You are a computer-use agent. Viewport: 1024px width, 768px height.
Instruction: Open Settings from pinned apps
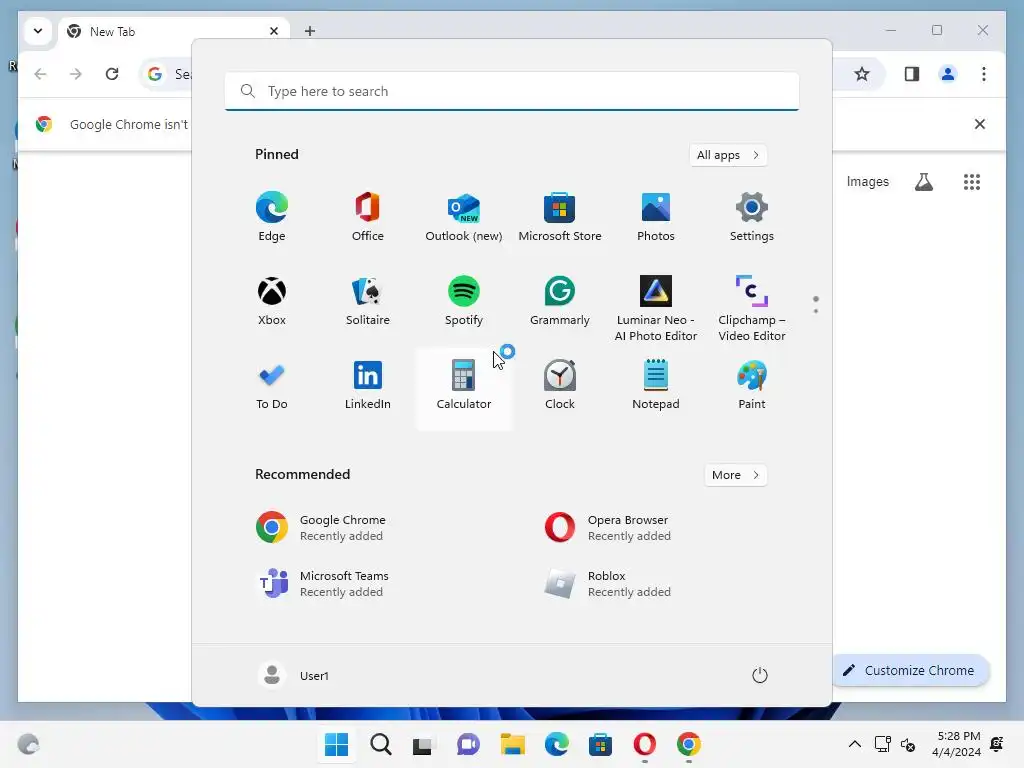click(752, 217)
